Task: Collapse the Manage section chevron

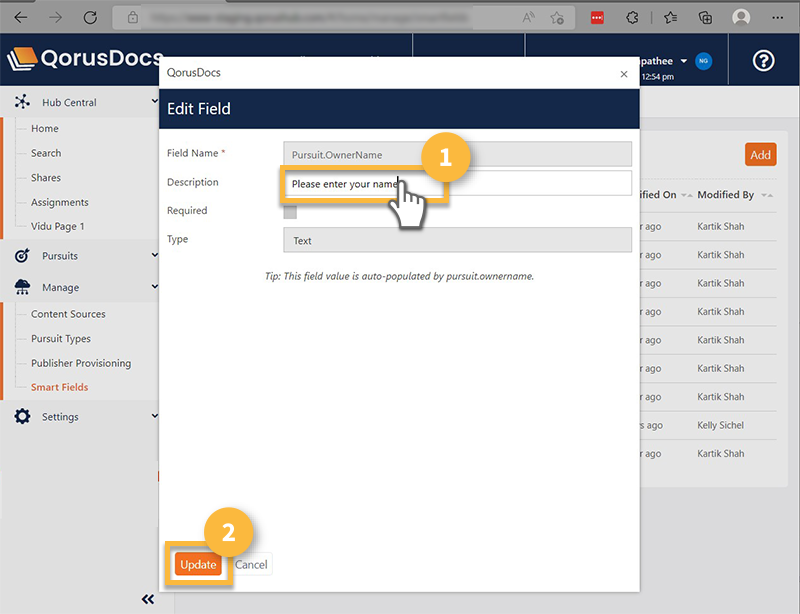Action: [x=155, y=286]
